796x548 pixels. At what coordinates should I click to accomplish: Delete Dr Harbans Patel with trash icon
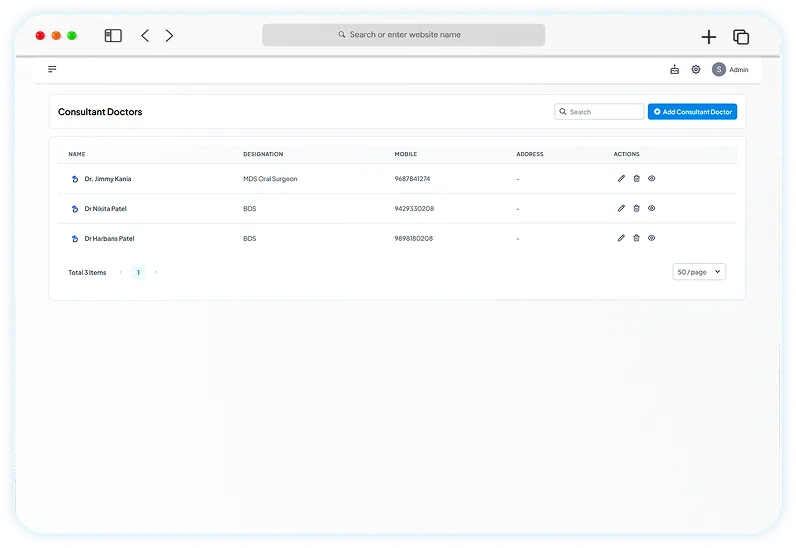point(637,238)
